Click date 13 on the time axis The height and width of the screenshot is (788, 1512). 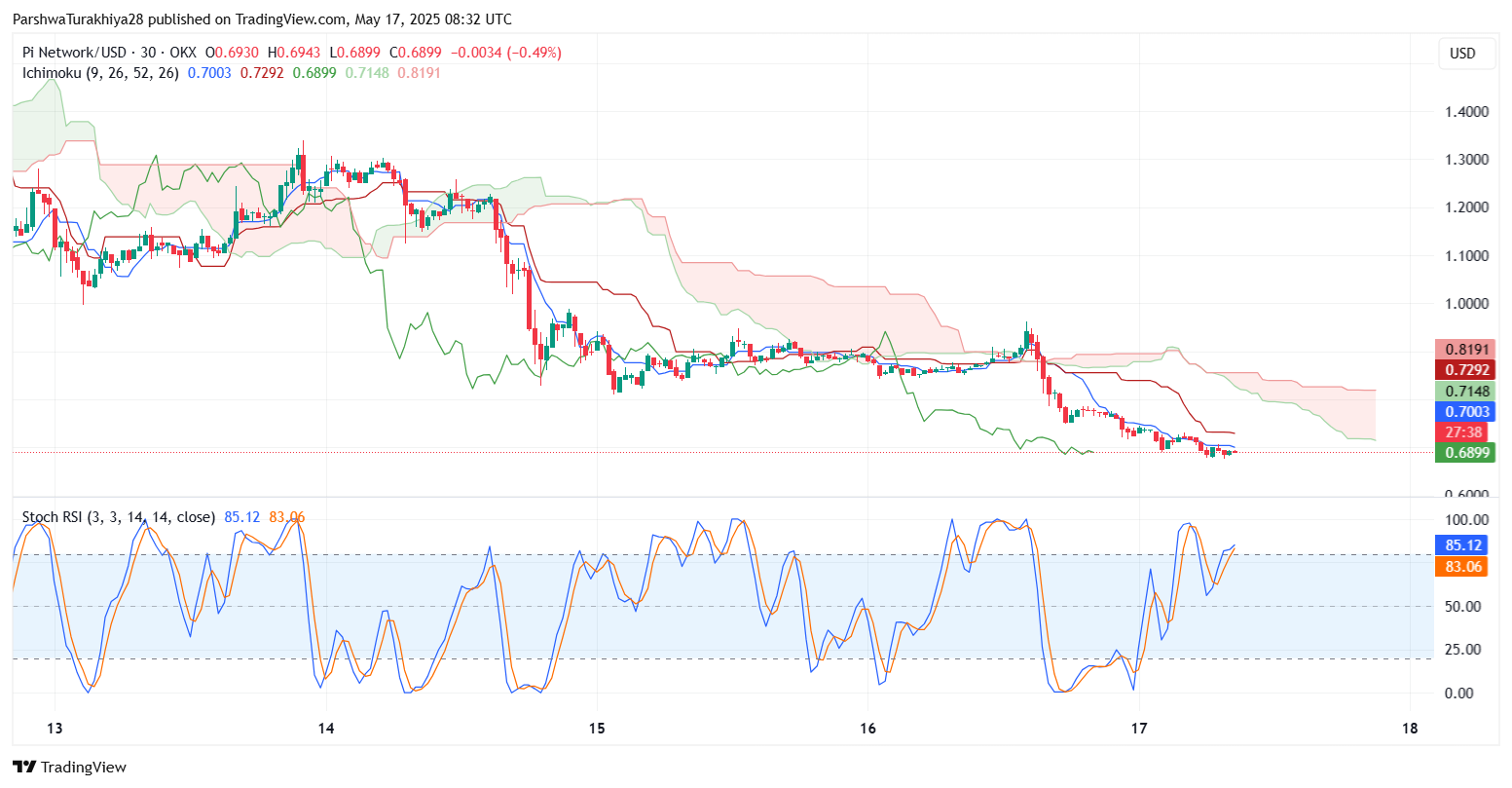point(55,729)
